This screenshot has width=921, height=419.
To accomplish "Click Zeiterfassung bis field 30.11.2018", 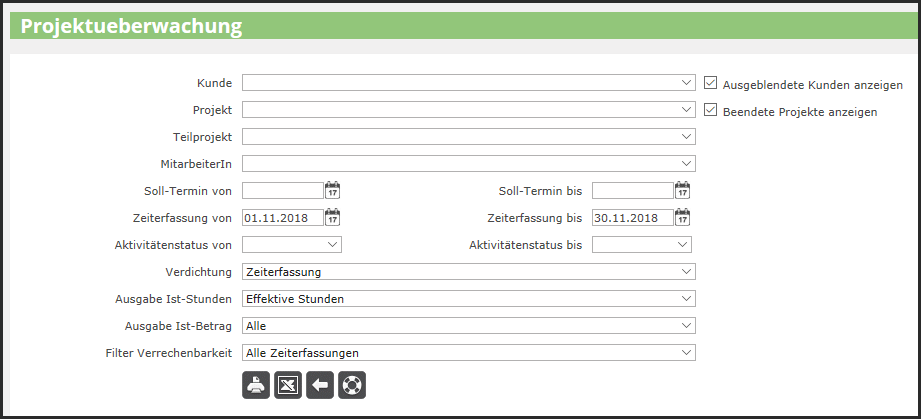I will (x=632, y=217).
